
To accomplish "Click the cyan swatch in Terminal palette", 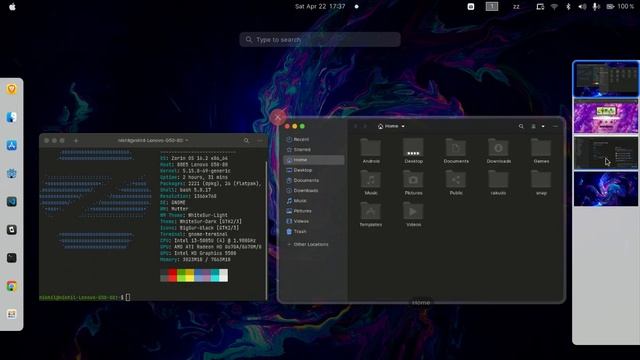I will coord(215,275).
